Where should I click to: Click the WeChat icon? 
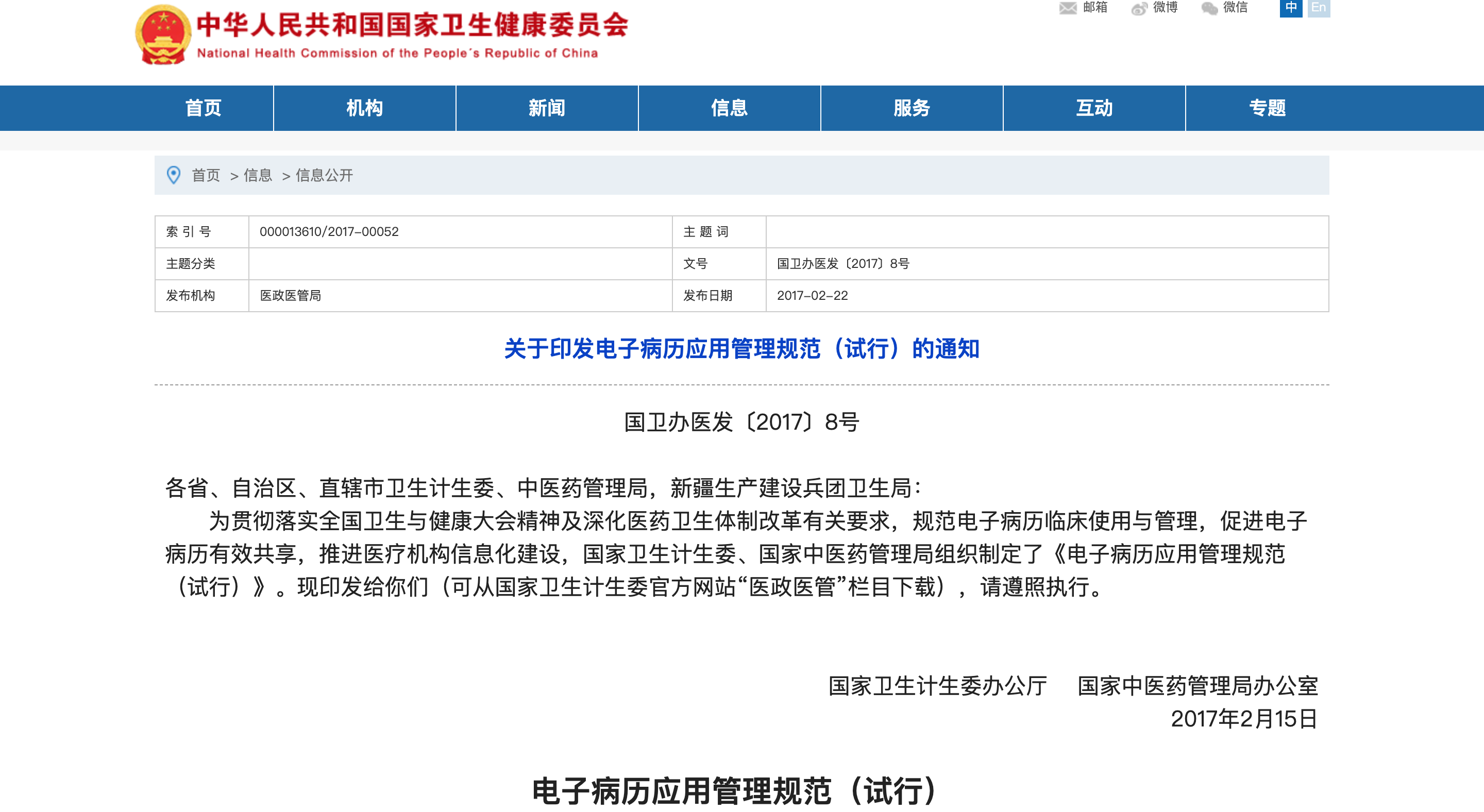pos(1209,8)
